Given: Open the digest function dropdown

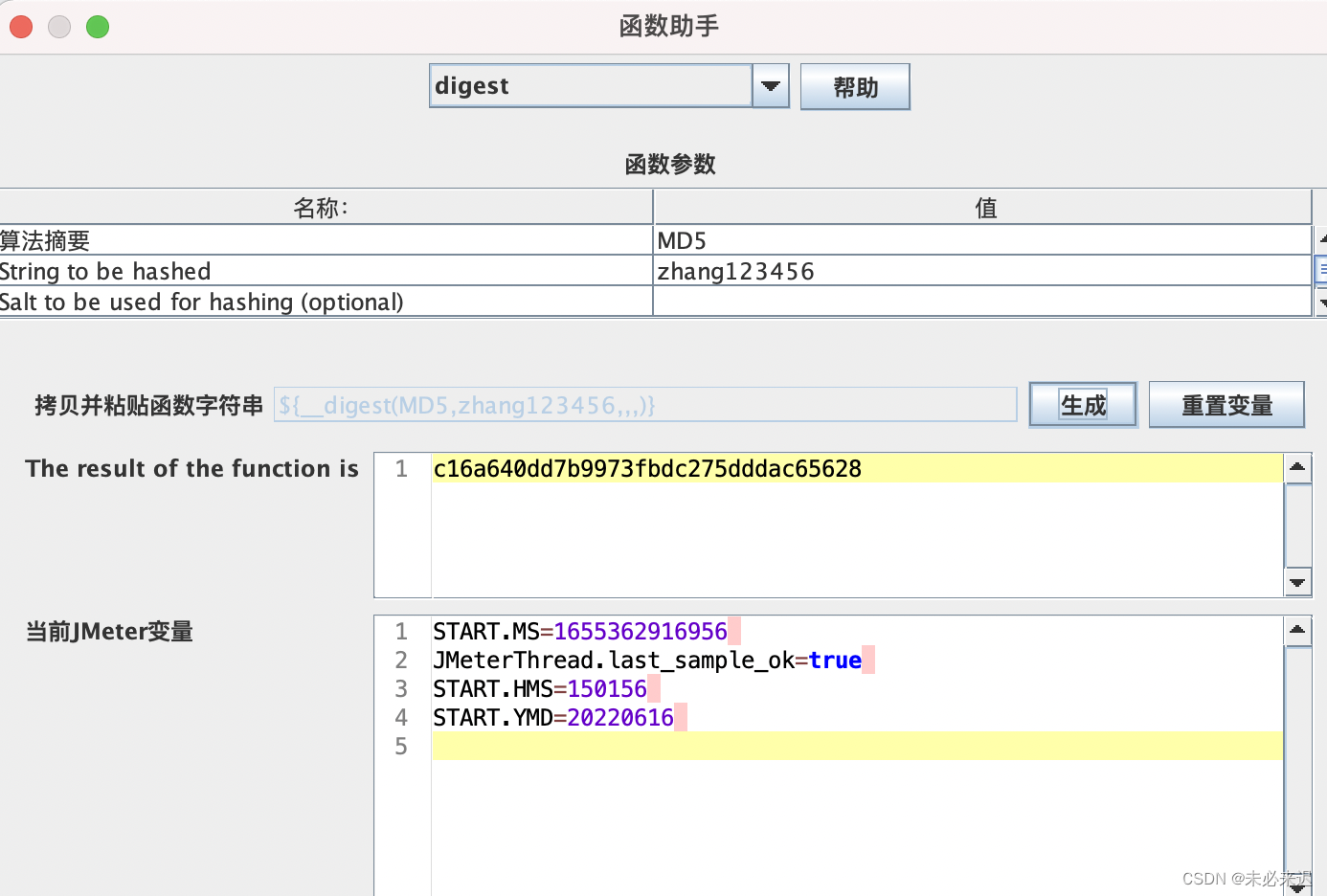Looking at the screenshot, I should coord(589,85).
